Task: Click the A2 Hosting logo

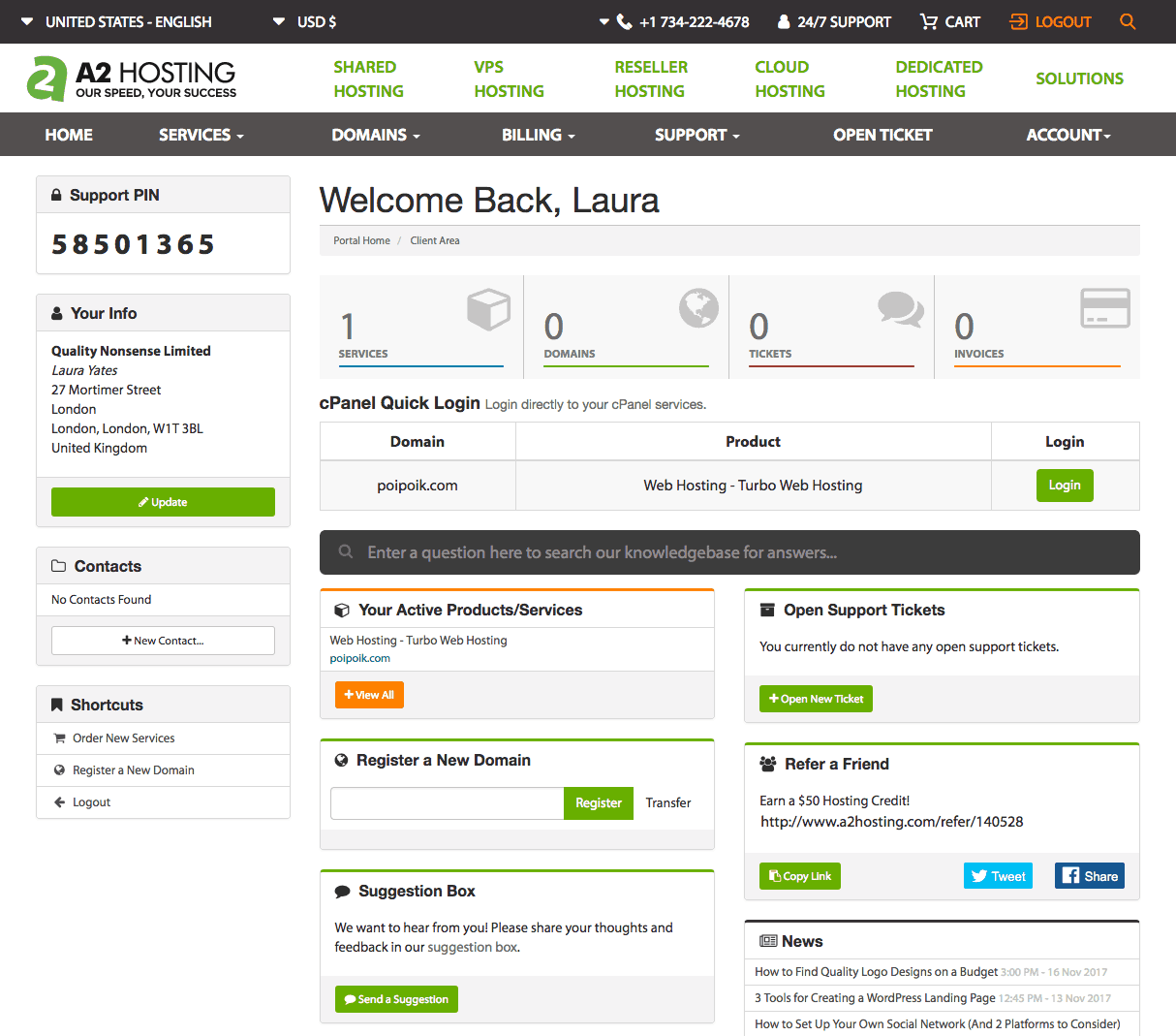Action: (132, 78)
